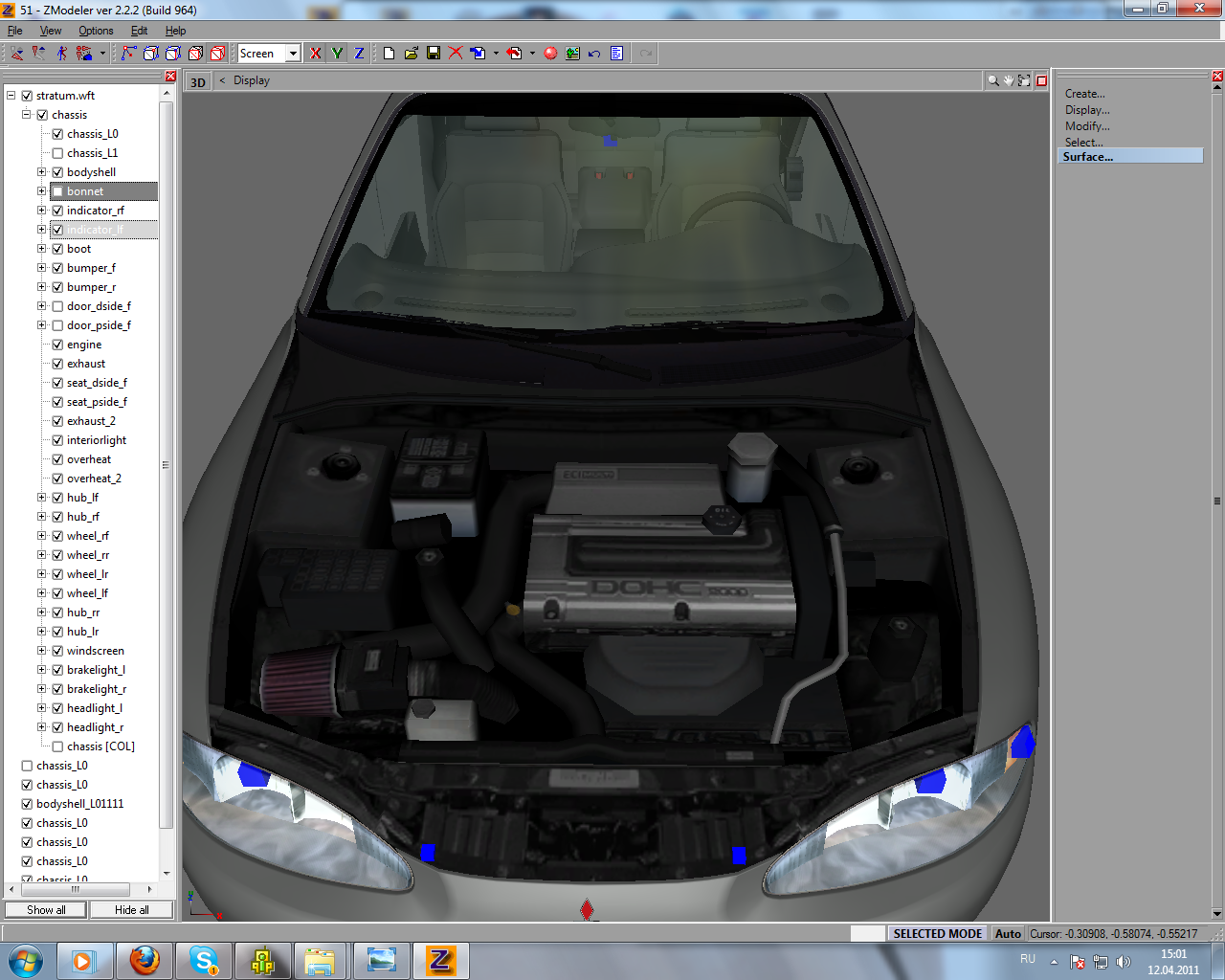
Task: Click the walking figure toolbar icon
Action: pyautogui.click(x=61, y=54)
